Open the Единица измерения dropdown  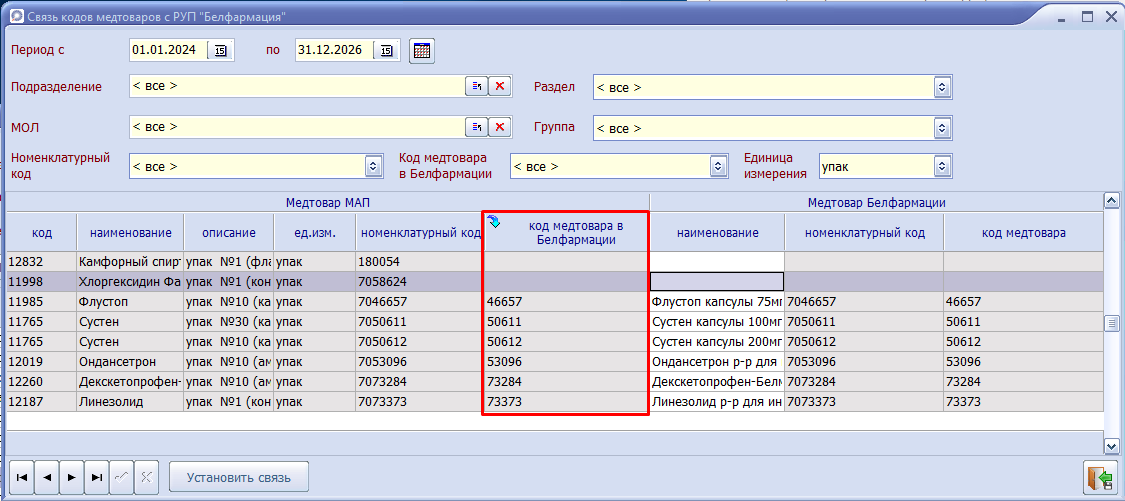941,166
